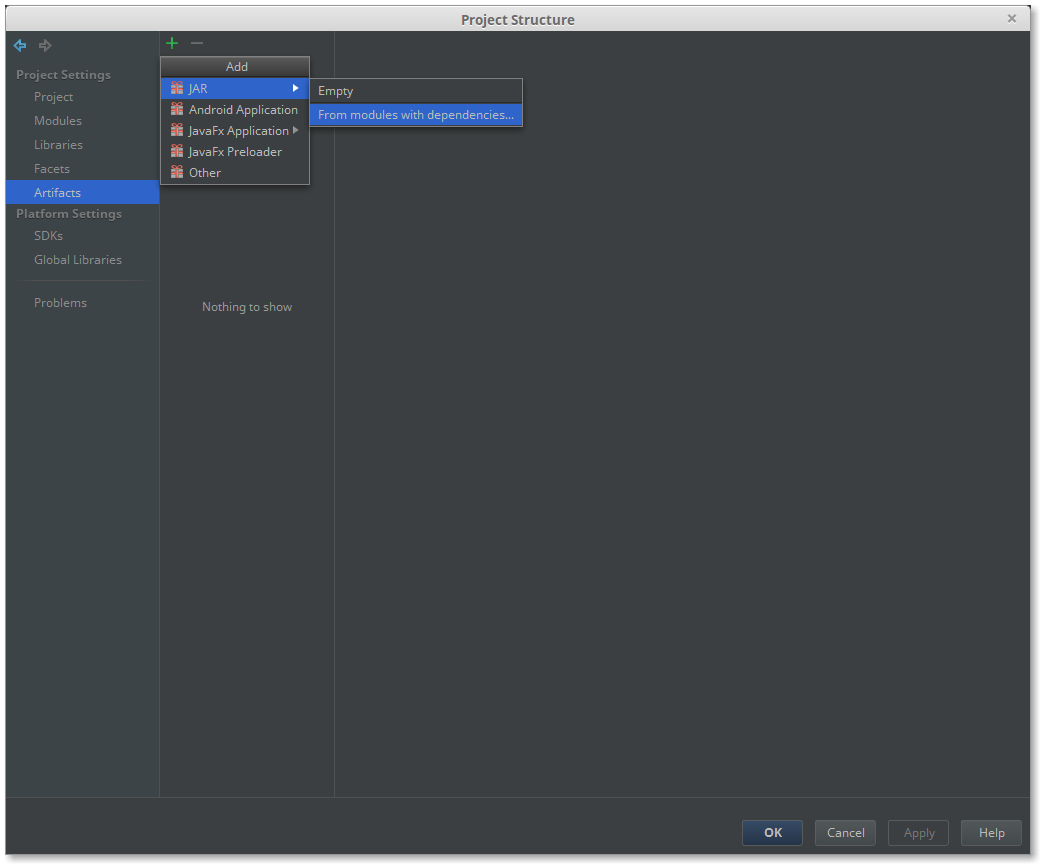Click the Android Application artifact icon
The width and height of the screenshot is (1040, 864).
tap(177, 110)
